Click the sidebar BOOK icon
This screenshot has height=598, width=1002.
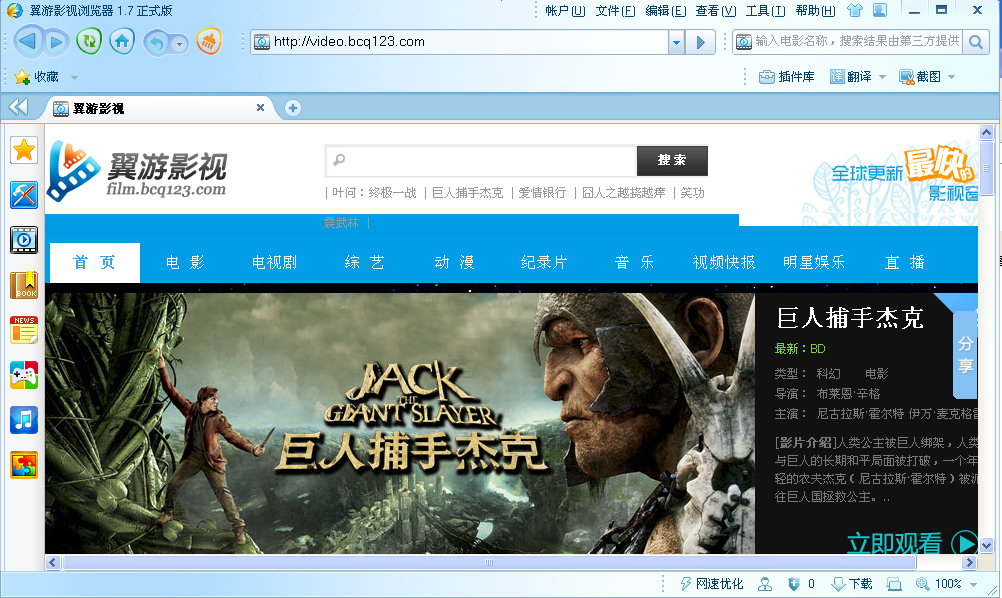24,285
